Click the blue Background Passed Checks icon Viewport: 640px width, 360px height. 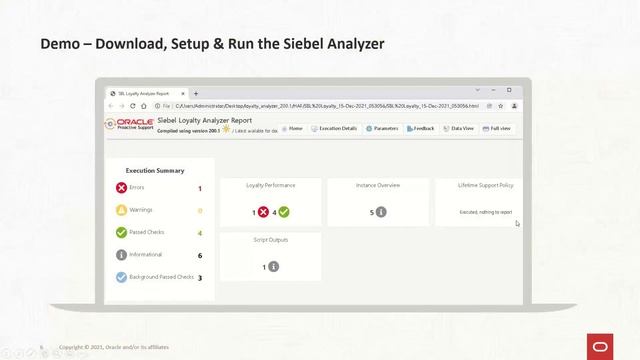[121, 277]
